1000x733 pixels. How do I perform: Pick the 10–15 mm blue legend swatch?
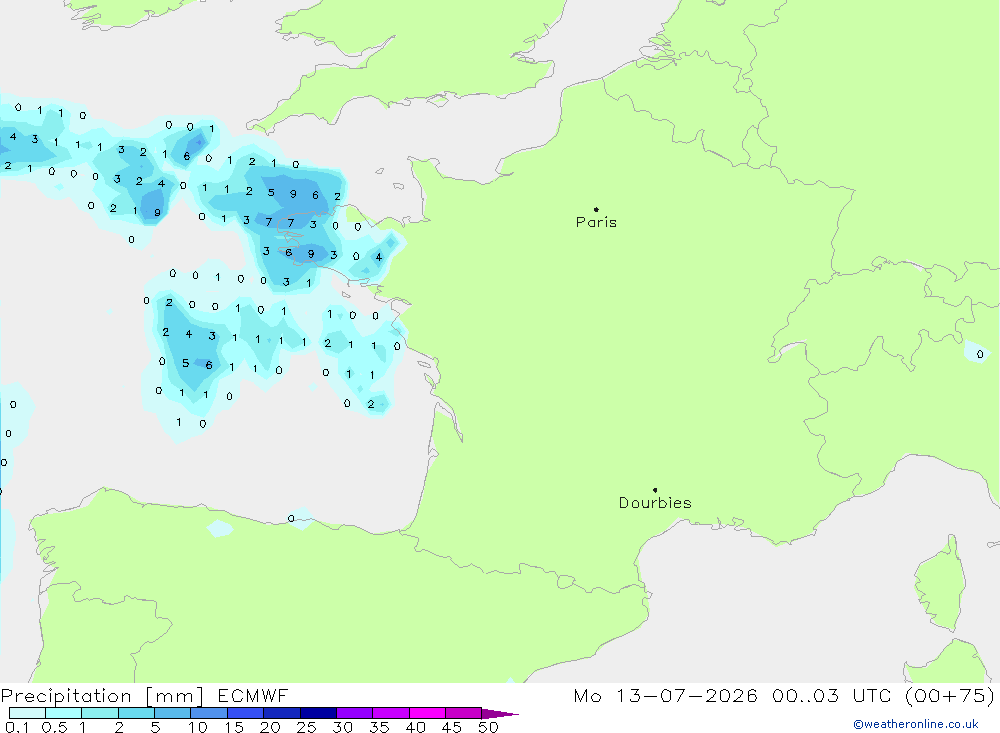209,713
